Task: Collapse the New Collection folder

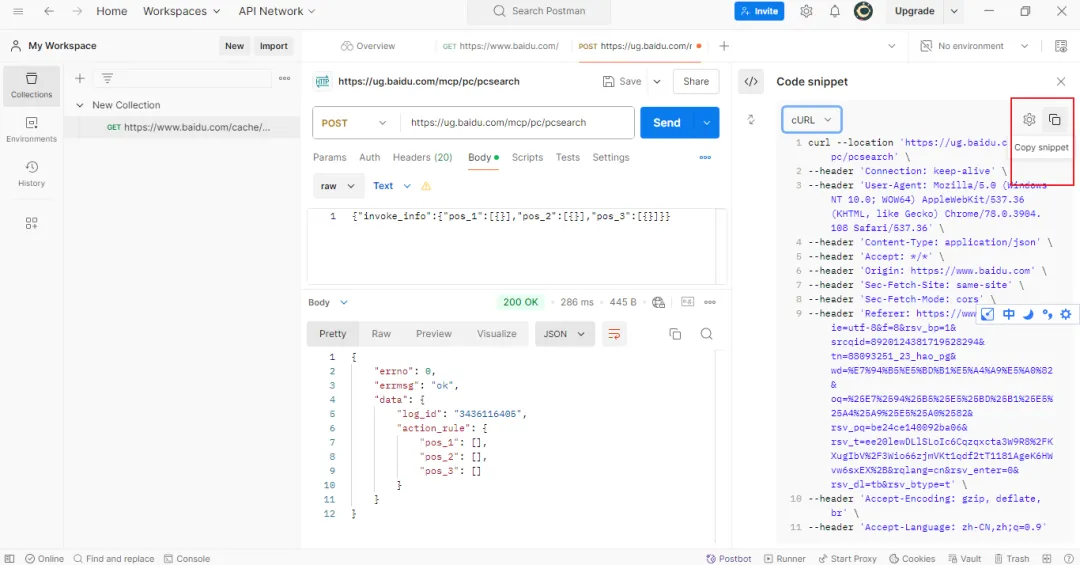Action: point(80,105)
